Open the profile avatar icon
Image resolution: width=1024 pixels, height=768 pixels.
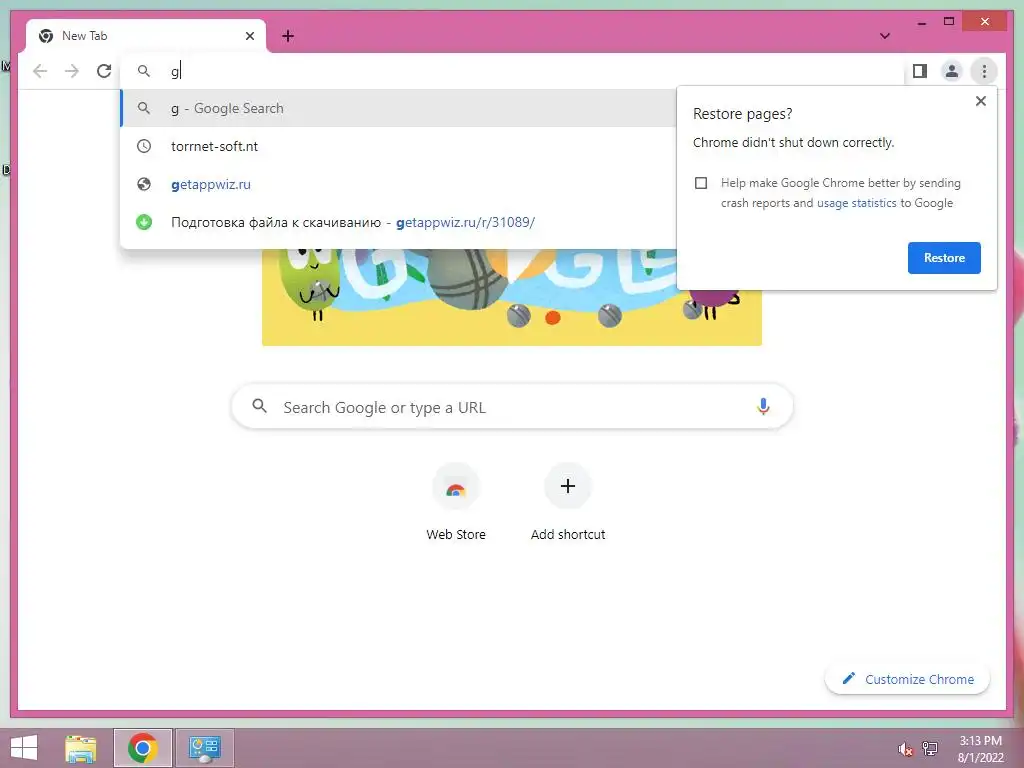pyautogui.click(x=952, y=71)
